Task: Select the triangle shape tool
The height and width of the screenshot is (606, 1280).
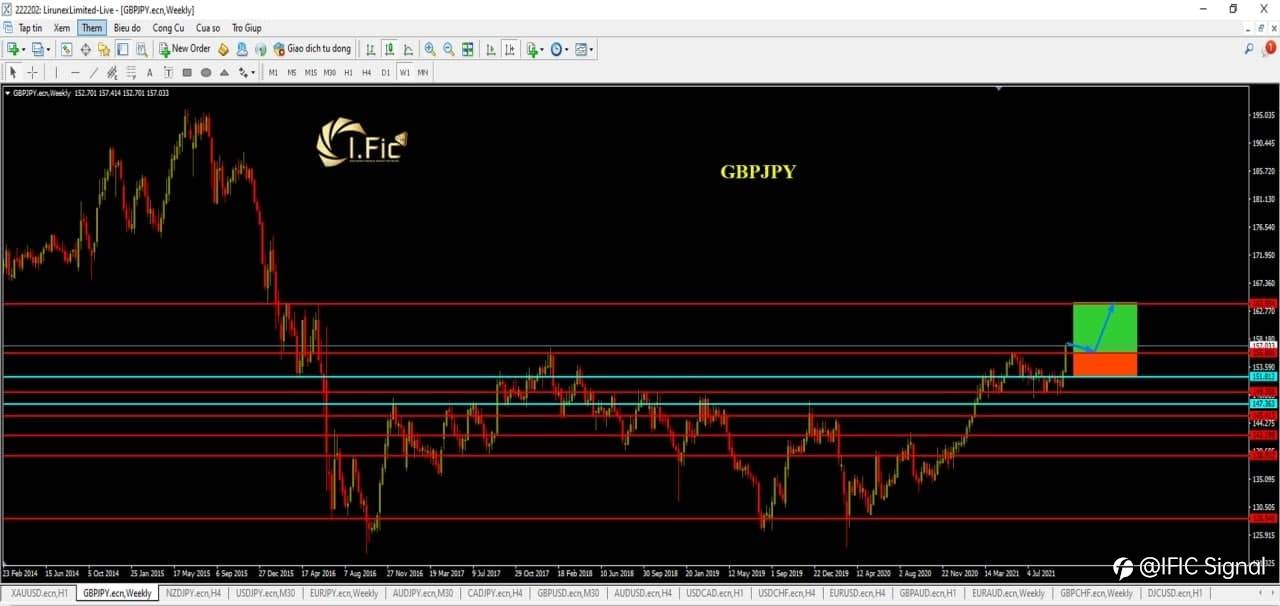Action: [224, 72]
